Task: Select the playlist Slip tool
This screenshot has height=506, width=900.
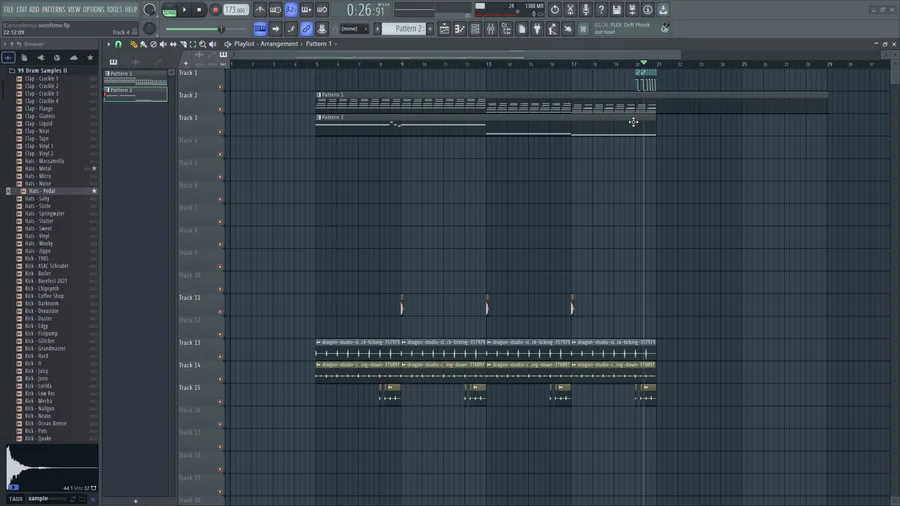Action: click(173, 44)
